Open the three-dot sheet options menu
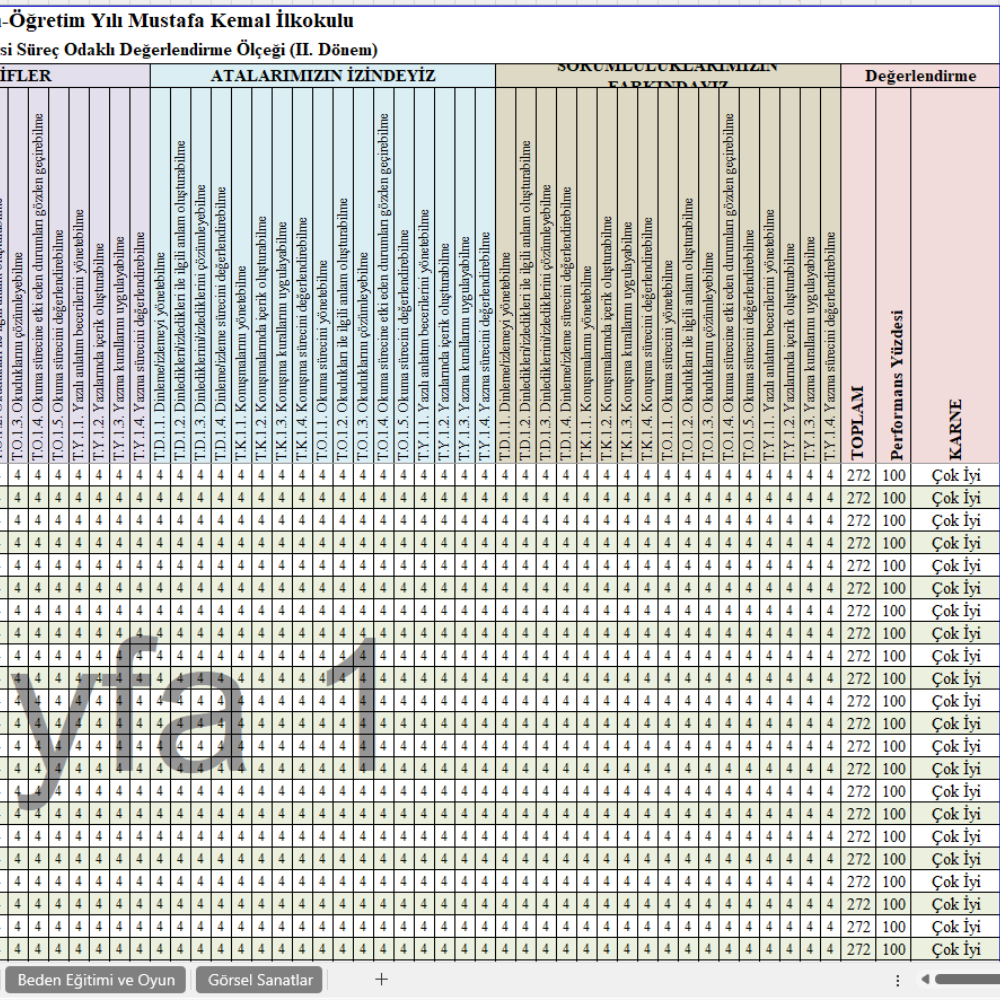 tap(897, 980)
